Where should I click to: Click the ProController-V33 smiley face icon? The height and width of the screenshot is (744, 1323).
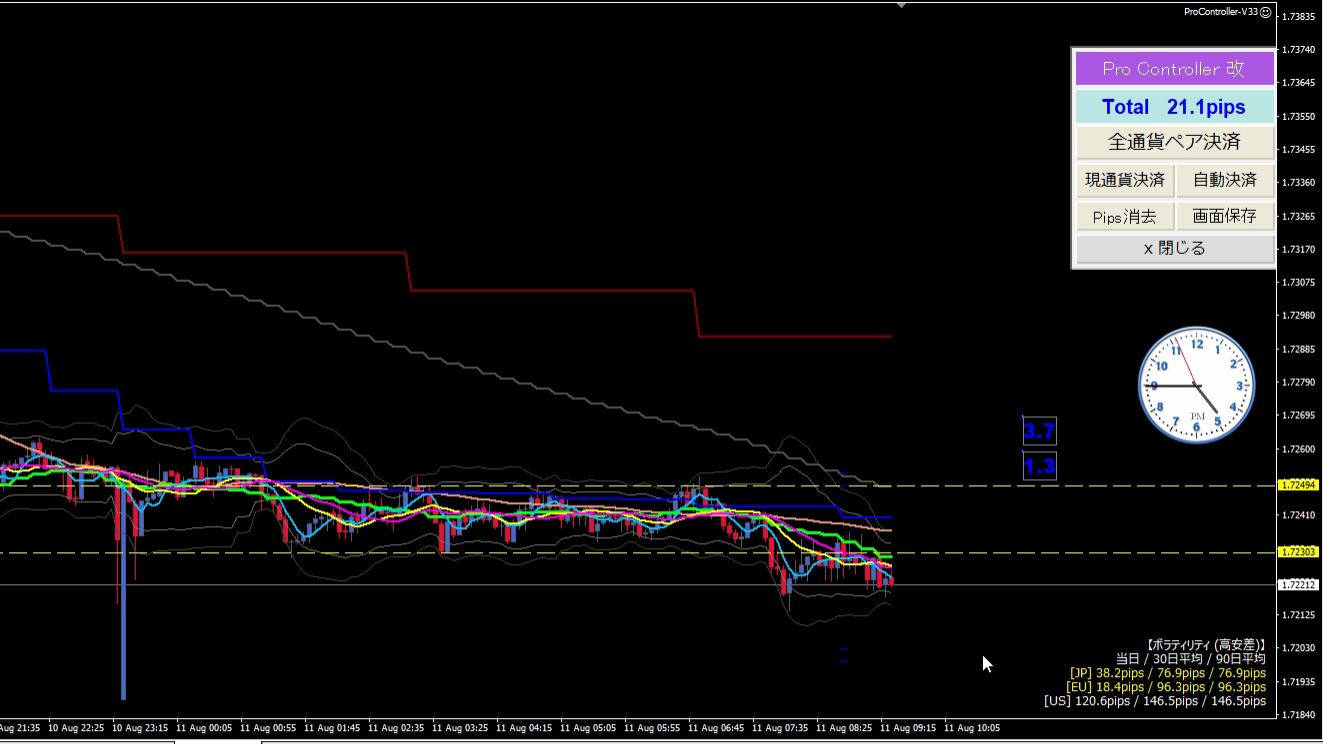(x=1266, y=12)
